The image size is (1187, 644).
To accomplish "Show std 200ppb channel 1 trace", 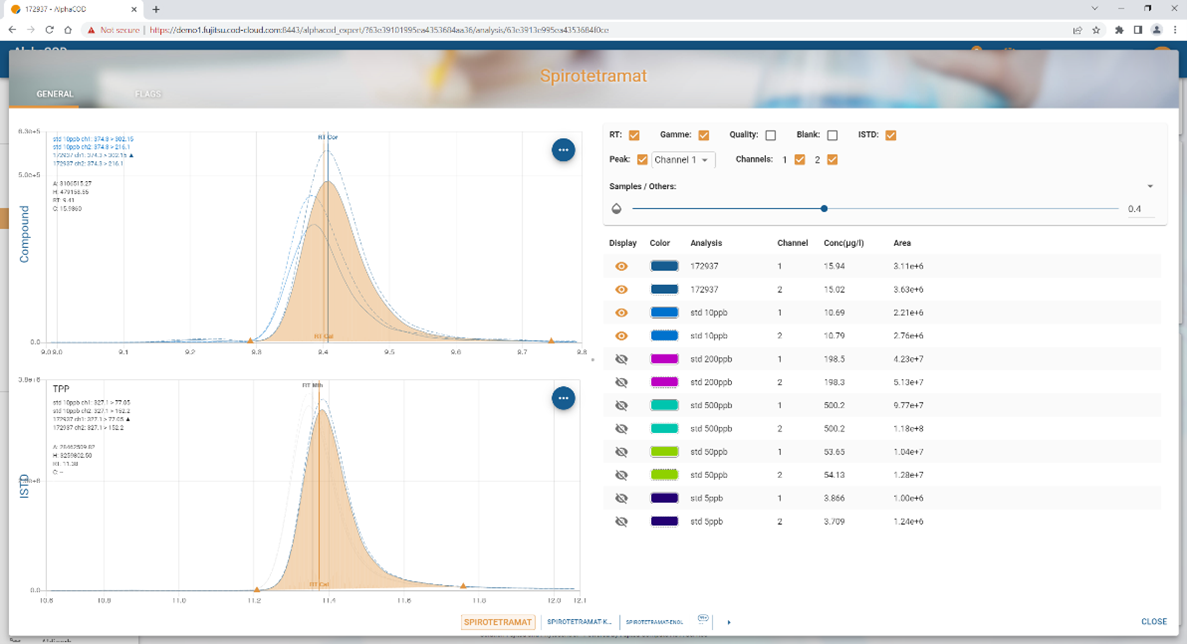I will click(621, 359).
